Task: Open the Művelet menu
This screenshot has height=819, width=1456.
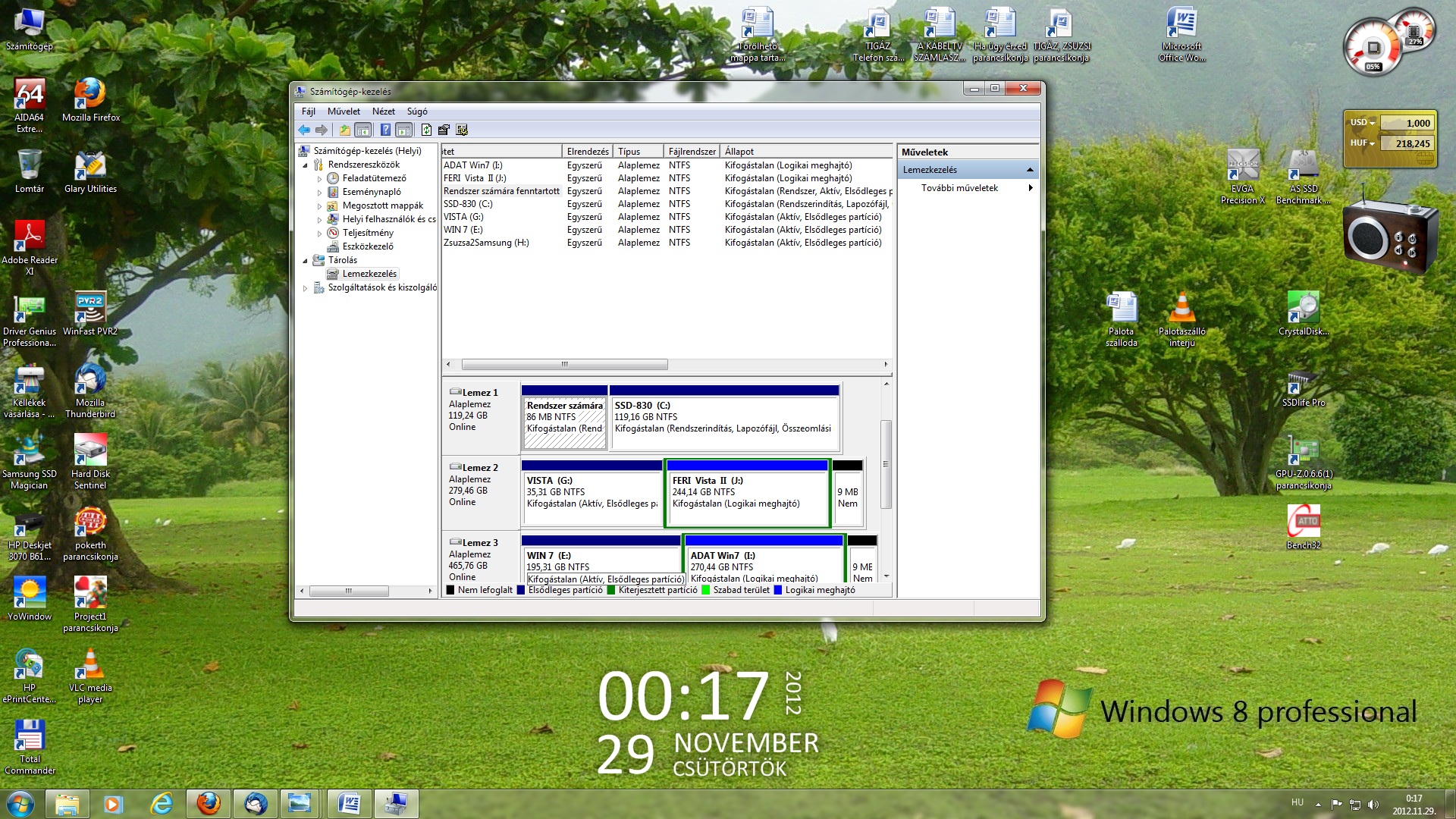Action: (x=344, y=111)
